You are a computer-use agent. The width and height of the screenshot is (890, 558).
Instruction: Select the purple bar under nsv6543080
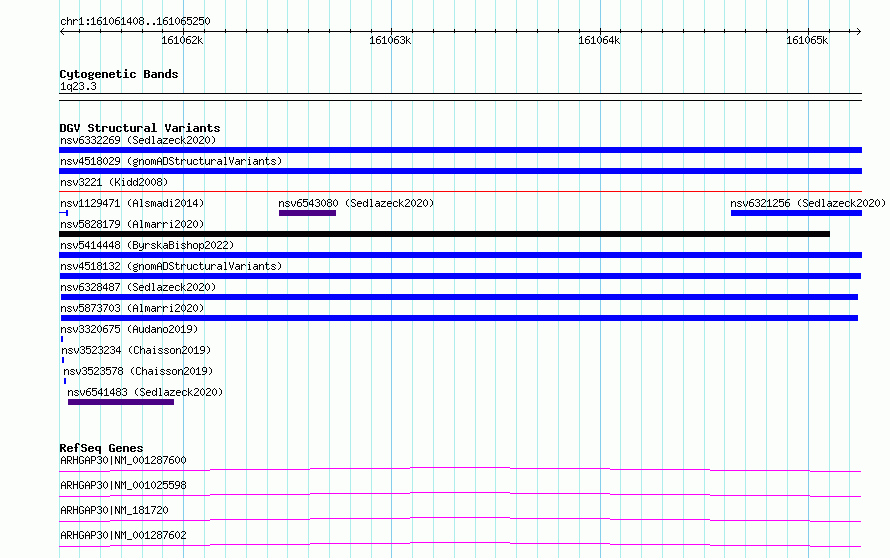click(308, 213)
